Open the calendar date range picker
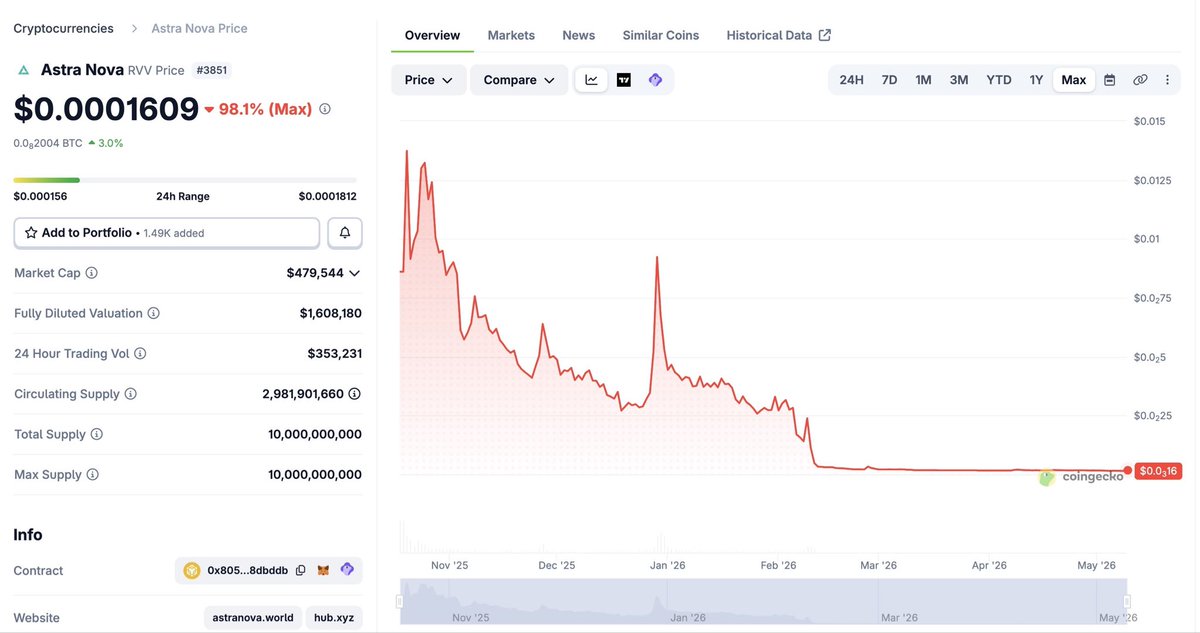Image resolution: width=1200 pixels, height=633 pixels. (x=1109, y=80)
